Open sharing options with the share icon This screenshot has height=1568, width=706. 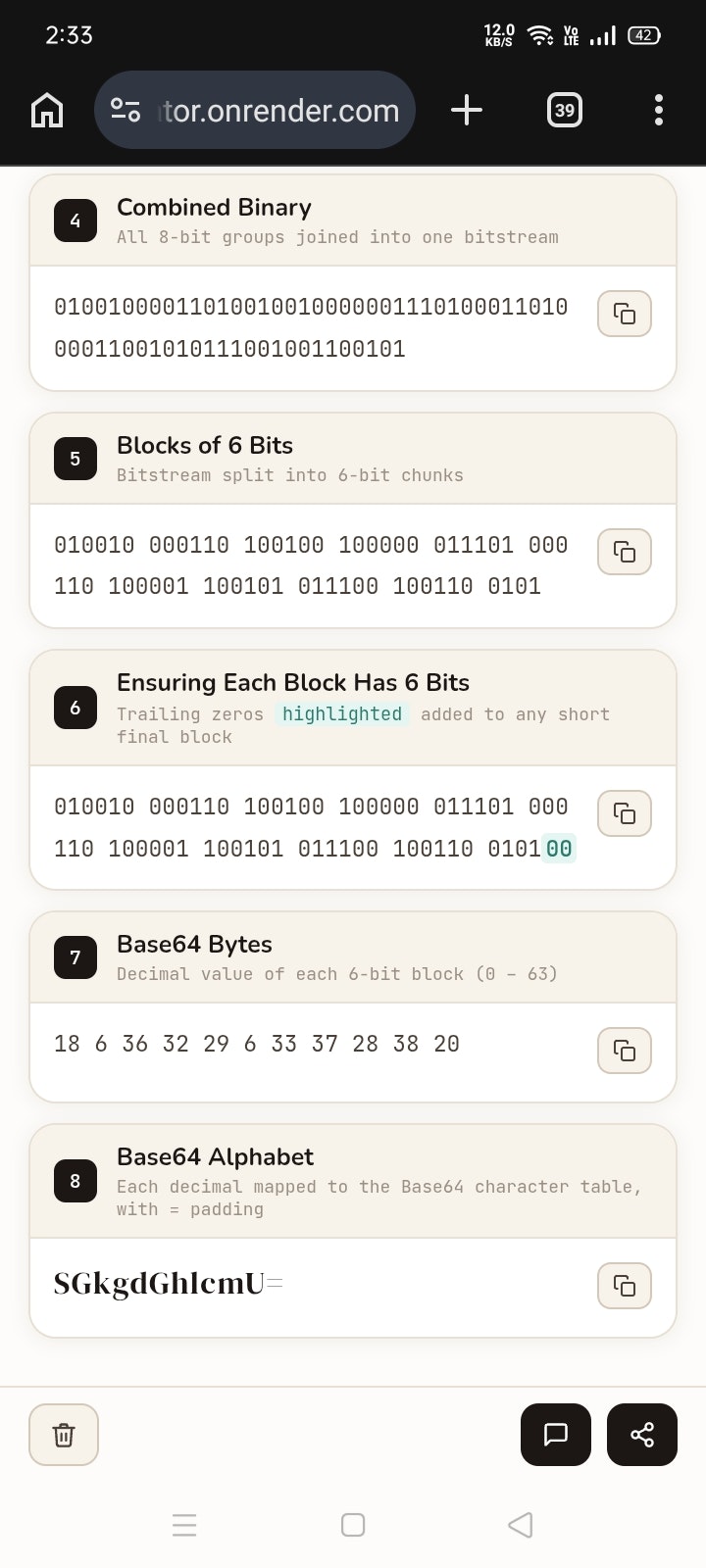641,1434
